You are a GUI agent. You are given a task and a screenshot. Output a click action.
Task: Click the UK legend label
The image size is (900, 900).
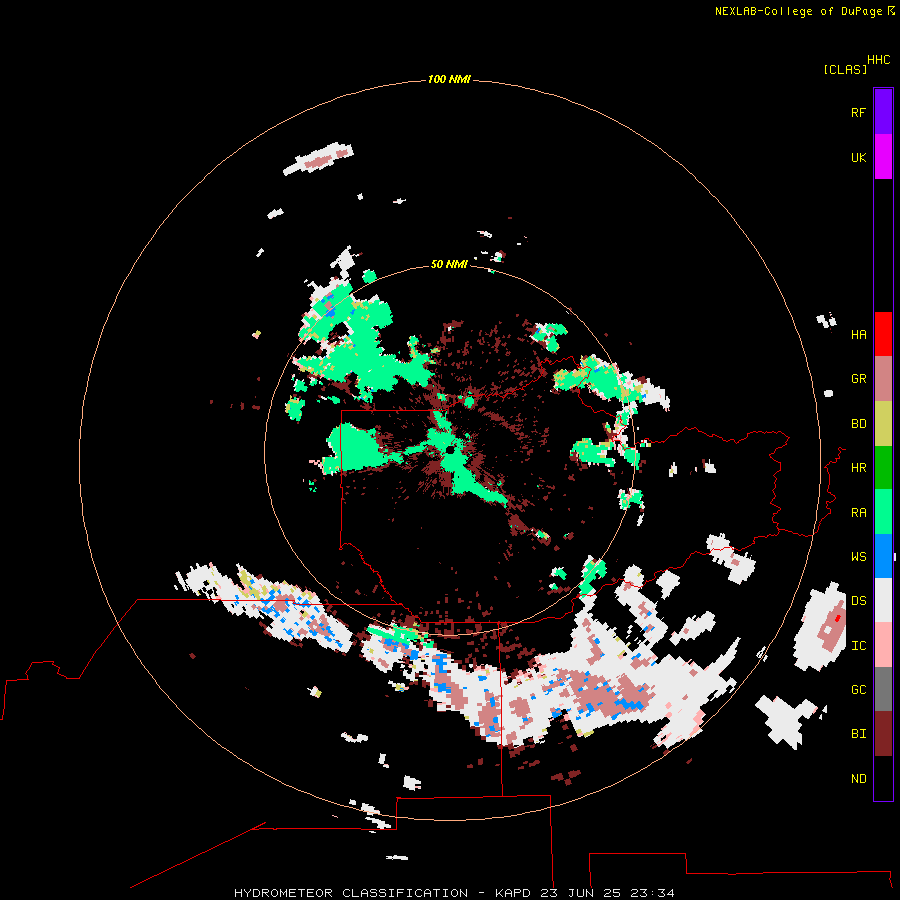[858, 157]
